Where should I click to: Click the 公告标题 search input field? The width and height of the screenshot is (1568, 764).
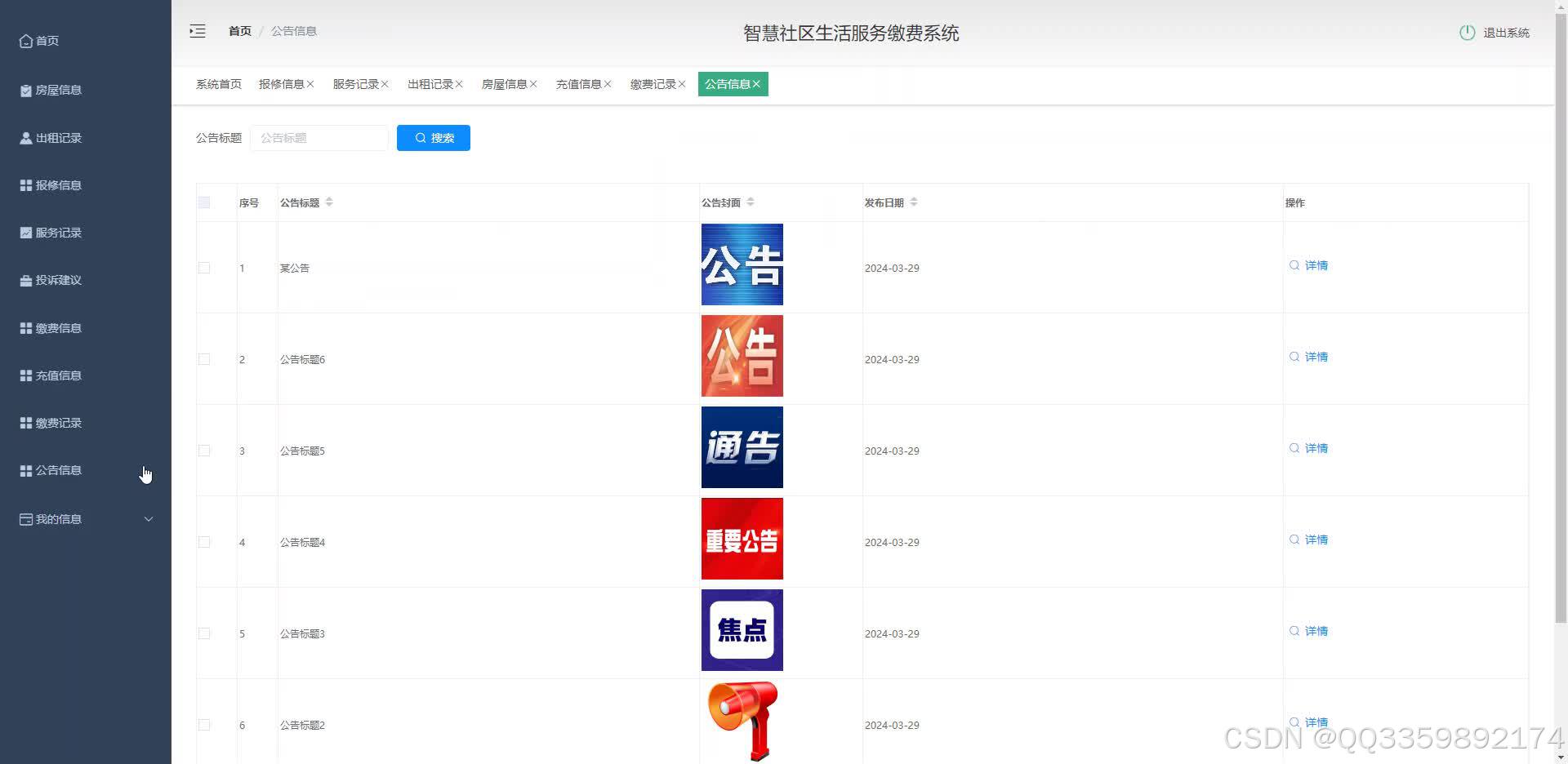tap(319, 138)
